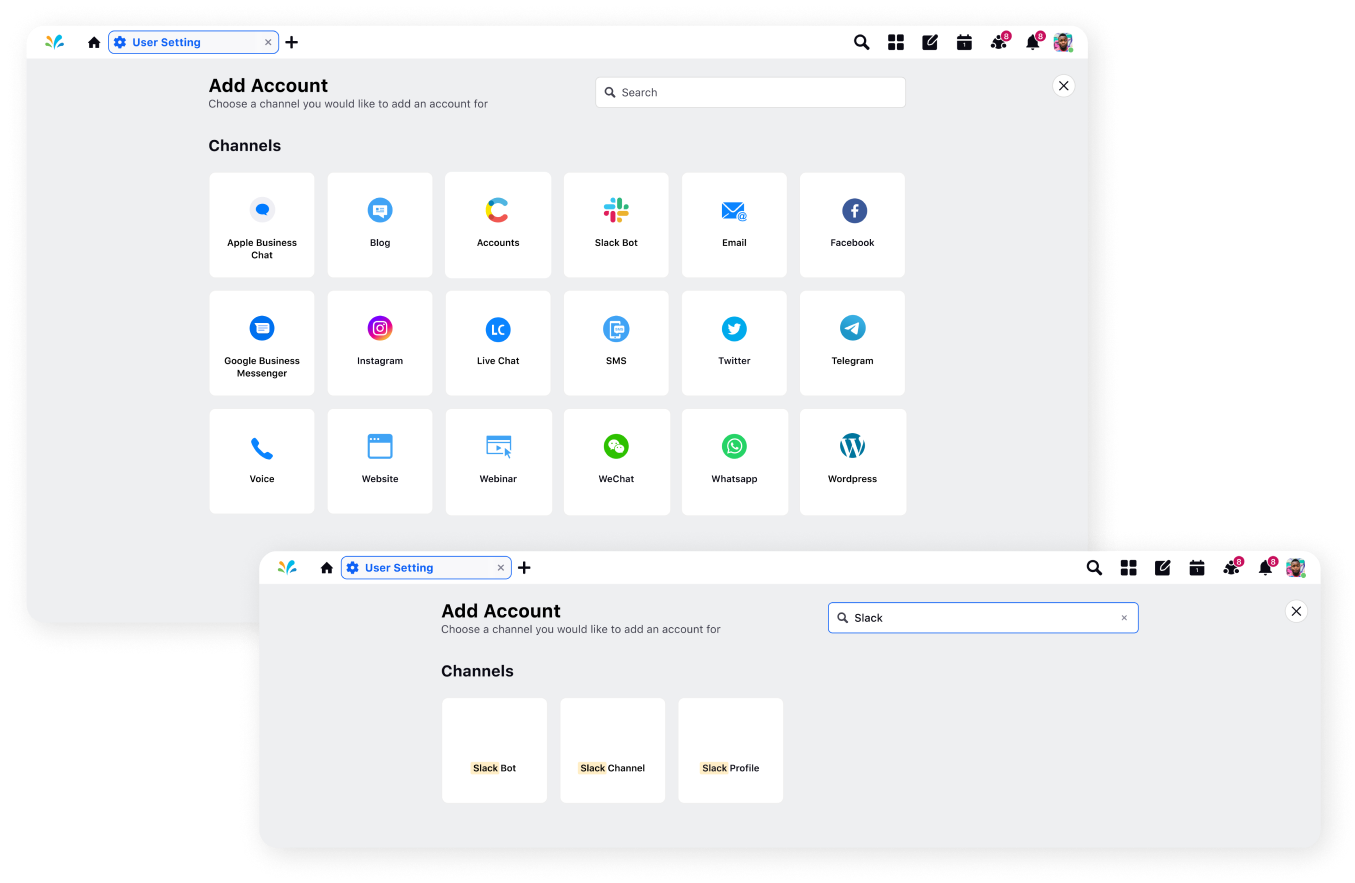
Task: Open the Live Chat channel tile
Action: click(x=498, y=343)
